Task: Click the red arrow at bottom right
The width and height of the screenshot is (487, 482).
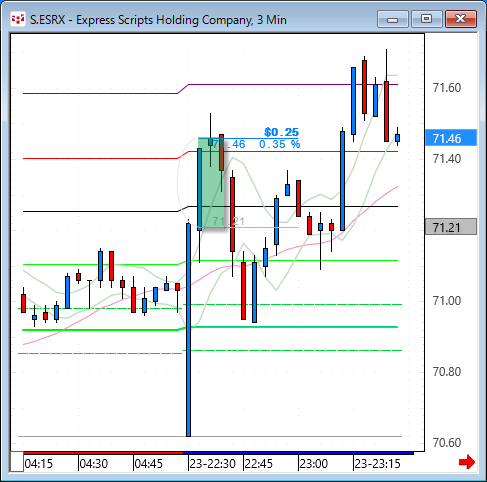Action: pyautogui.click(x=467, y=462)
